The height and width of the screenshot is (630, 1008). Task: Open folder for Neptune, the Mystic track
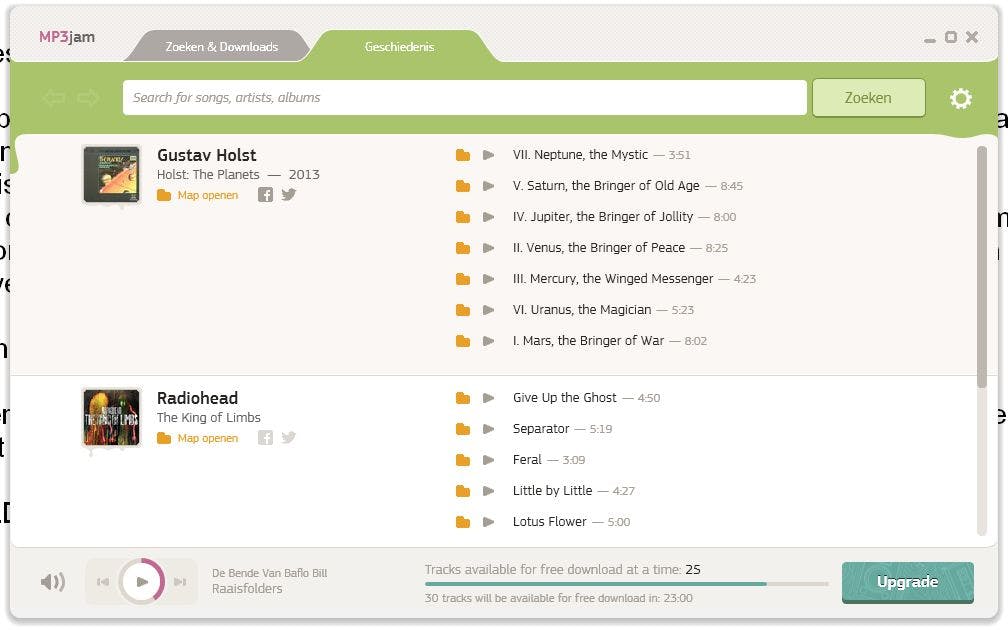tap(462, 155)
